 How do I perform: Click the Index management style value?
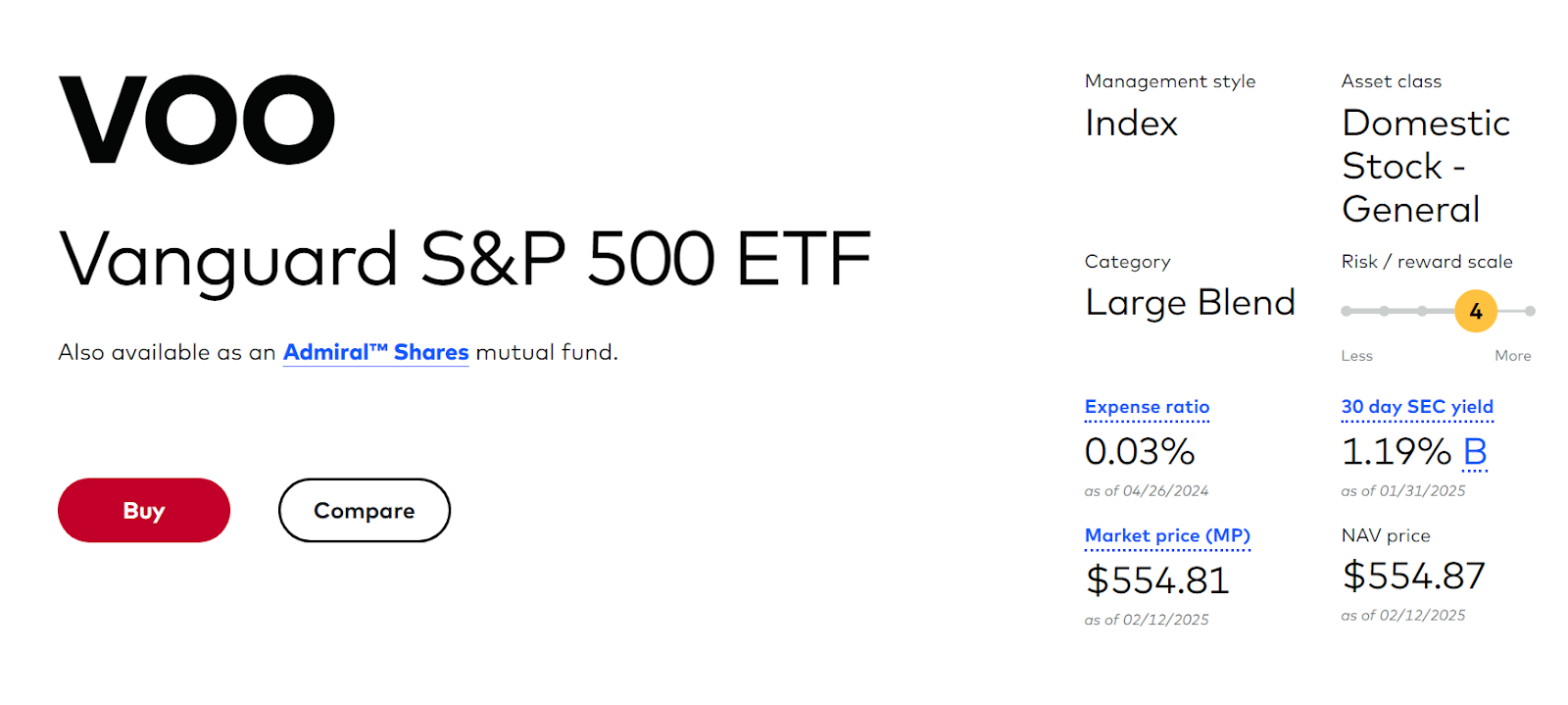(x=1130, y=124)
